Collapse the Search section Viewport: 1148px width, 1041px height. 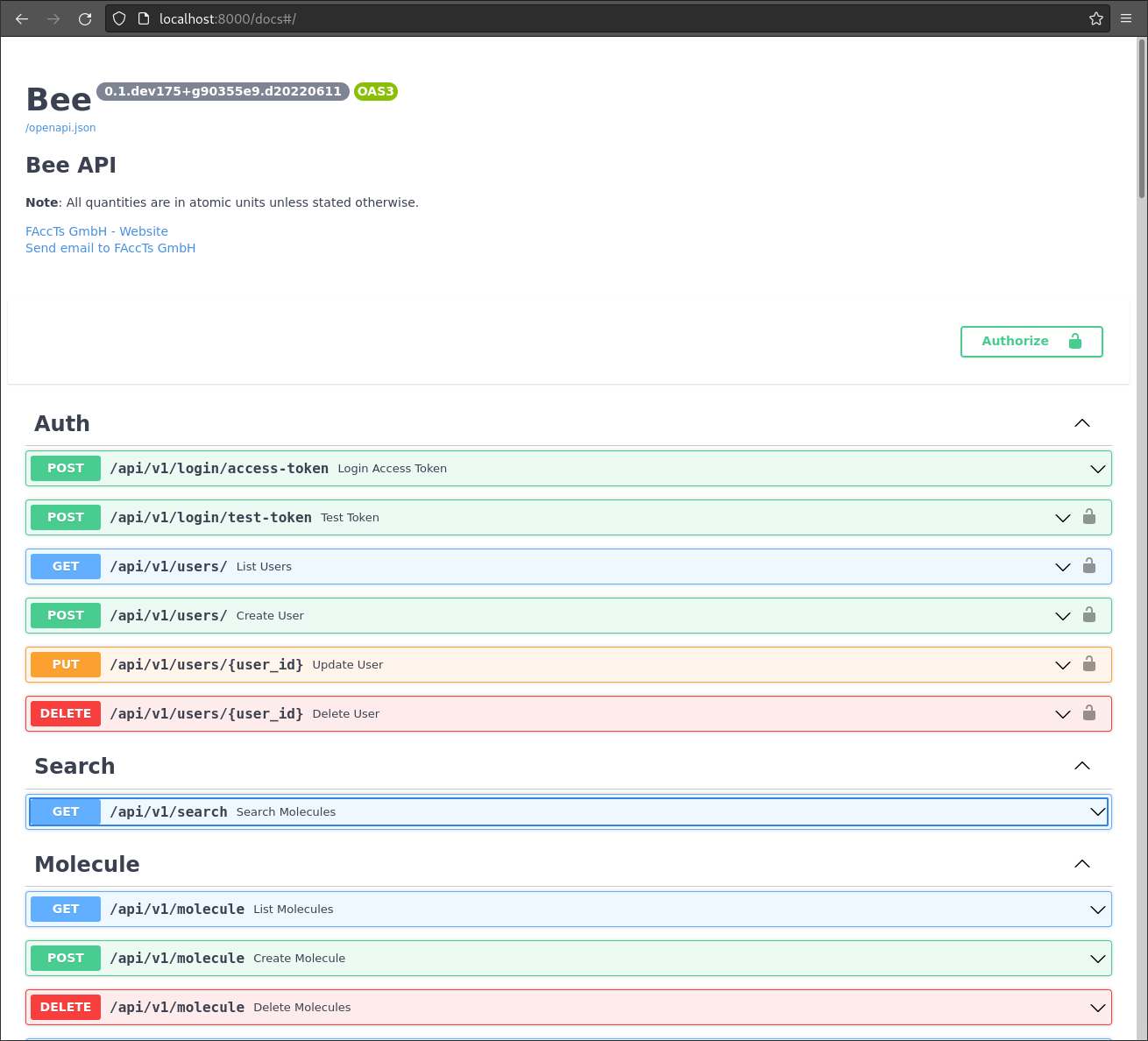(1081, 766)
